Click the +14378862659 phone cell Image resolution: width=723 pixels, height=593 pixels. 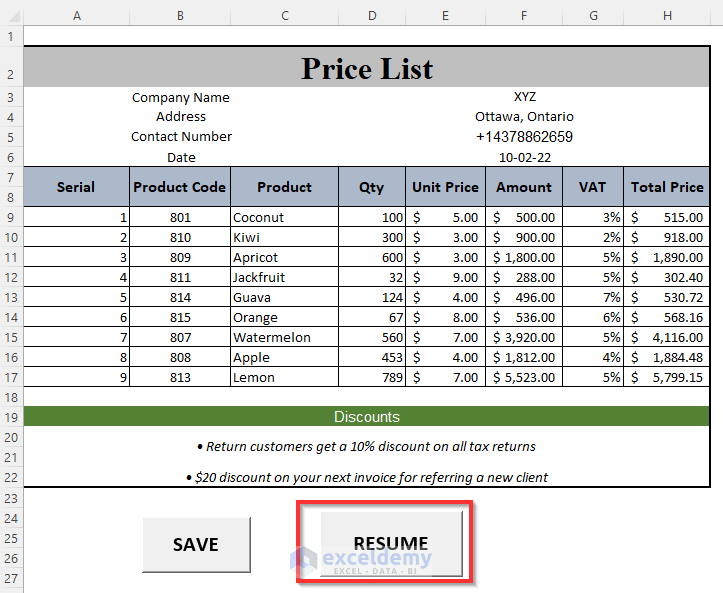(524, 137)
